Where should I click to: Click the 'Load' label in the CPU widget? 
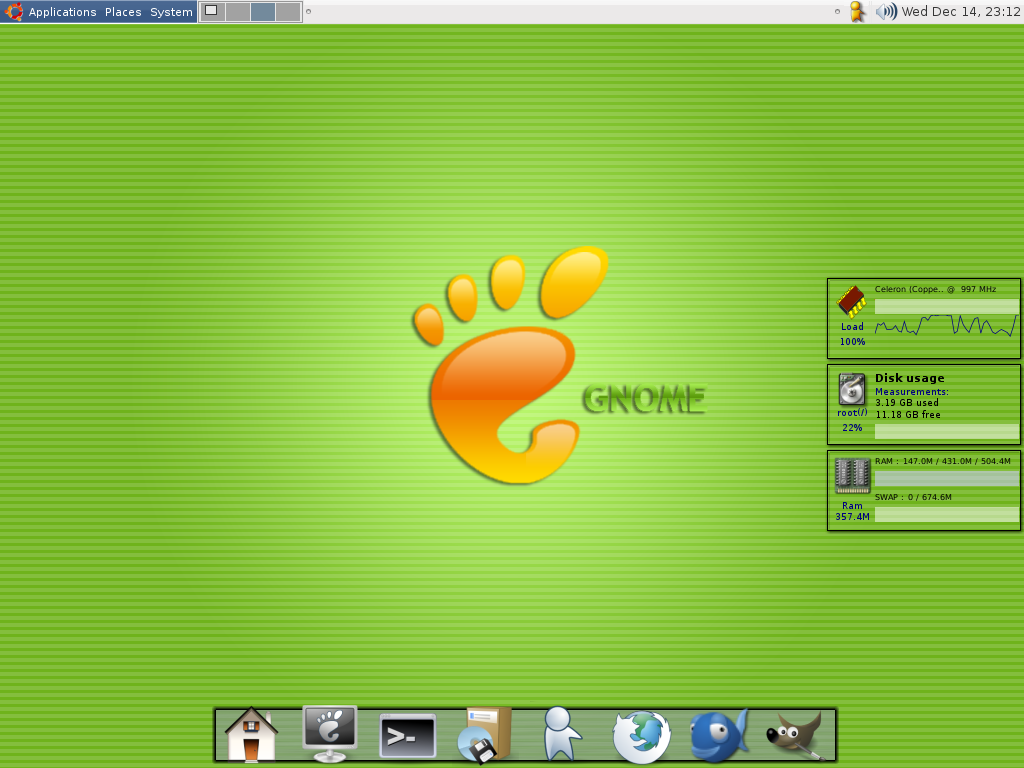(852, 327)
